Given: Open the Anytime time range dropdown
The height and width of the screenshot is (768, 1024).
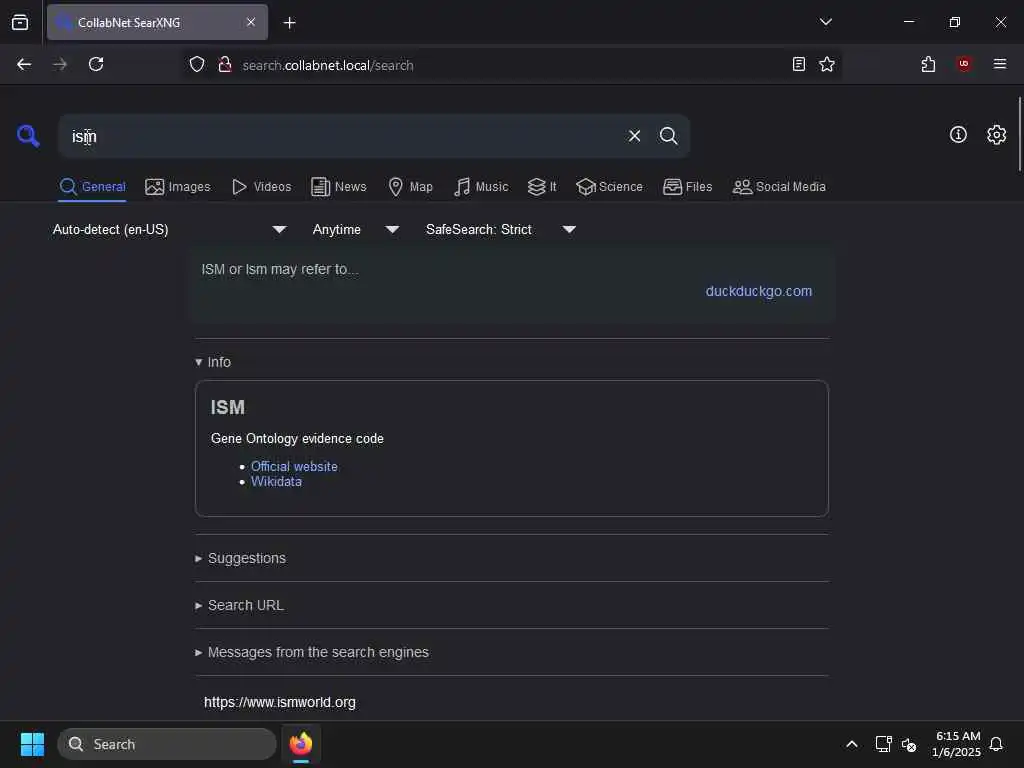Looking at the screenshot, I should (355, 229).
